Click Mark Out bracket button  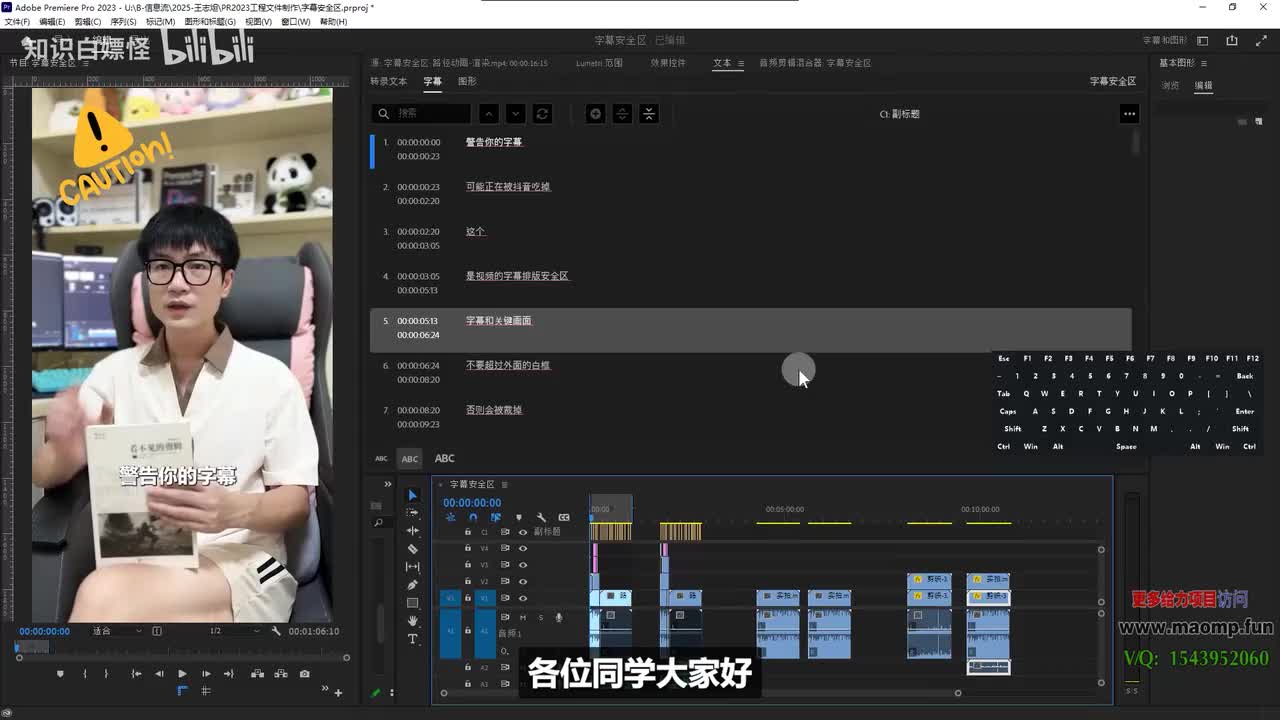click(106, 673)
